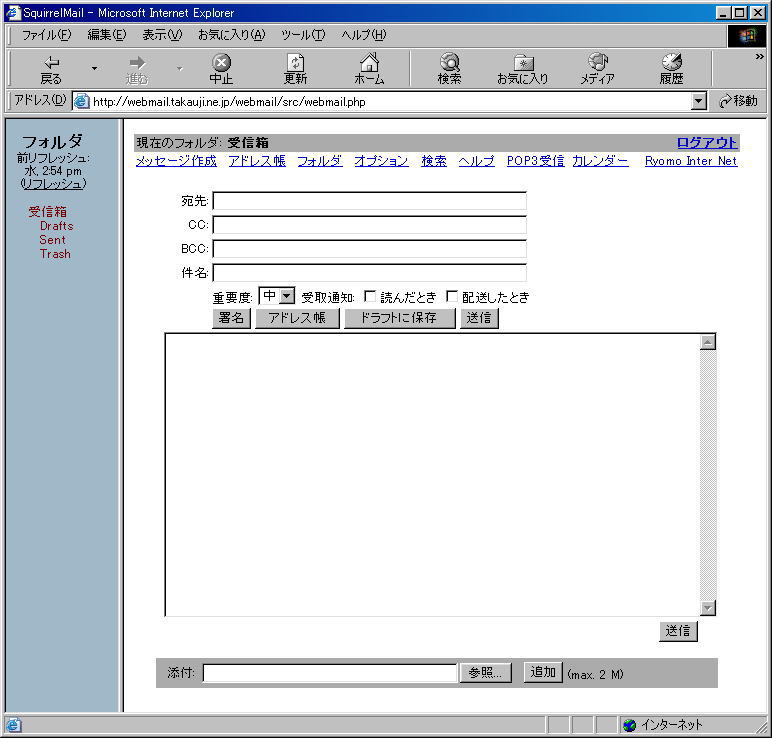
Task: Click the リフレッシュ link in folder pane
Action: tap(54, 184)
